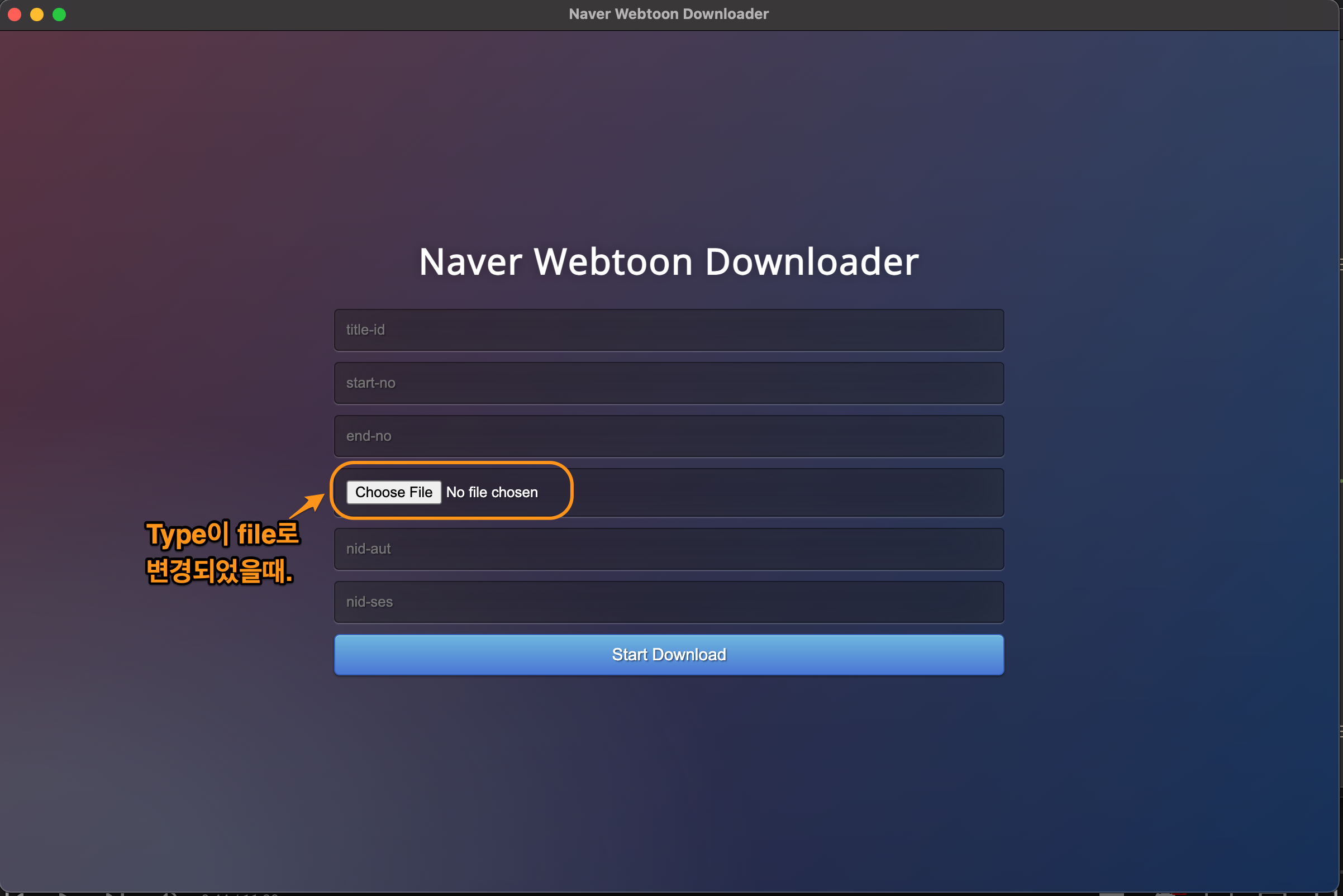The height and width of the screenshot is (896, 1343).
Task: Click the orange rounded highlight outline's right edge
Action: (x=571, y=490)
